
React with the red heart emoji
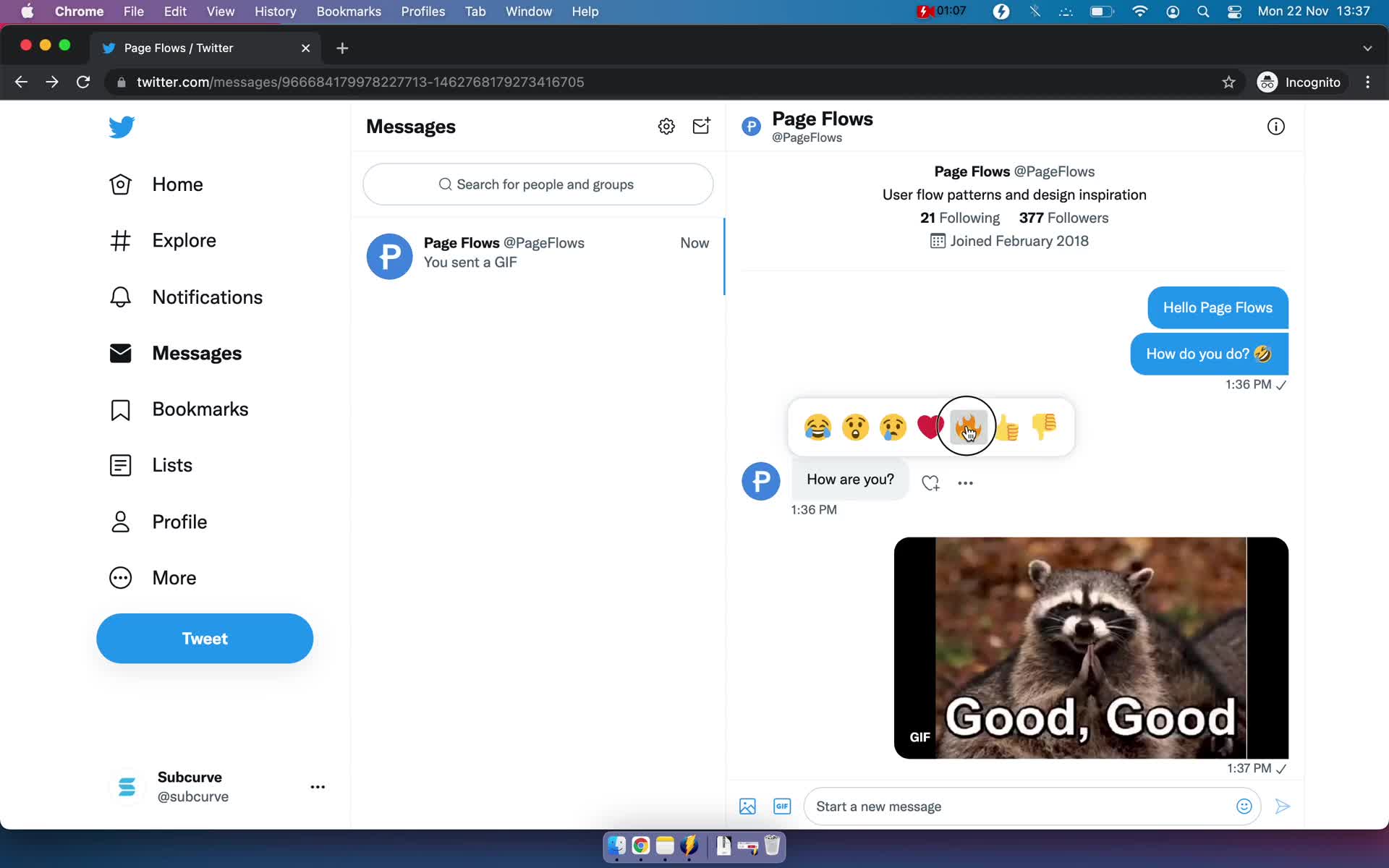(930, 427)
